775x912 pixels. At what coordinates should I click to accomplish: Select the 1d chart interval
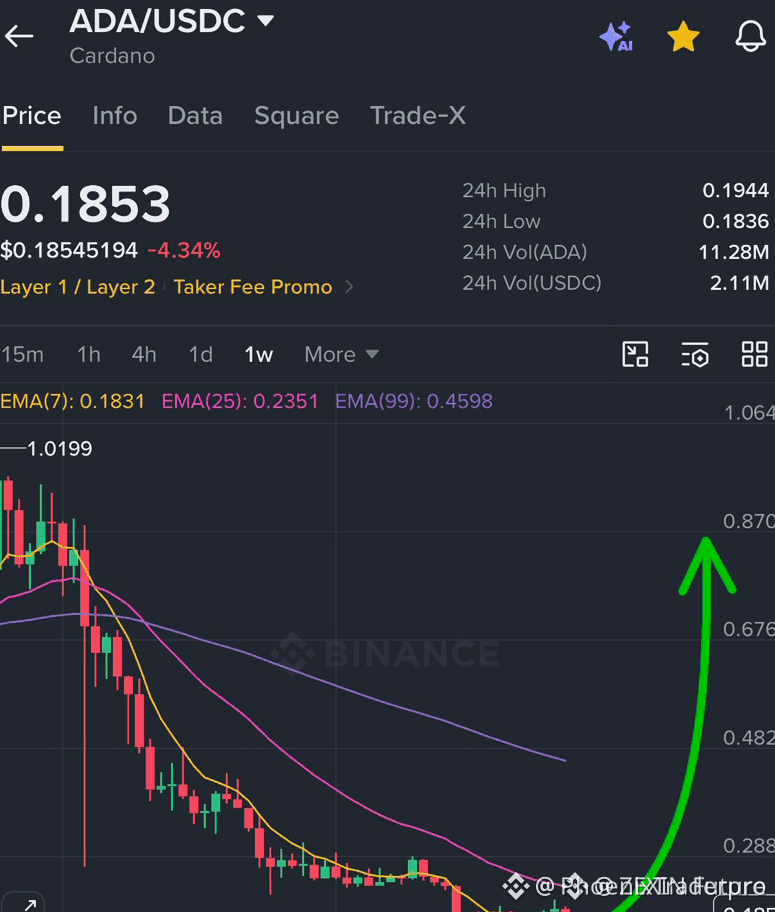(x=201, y=354)
